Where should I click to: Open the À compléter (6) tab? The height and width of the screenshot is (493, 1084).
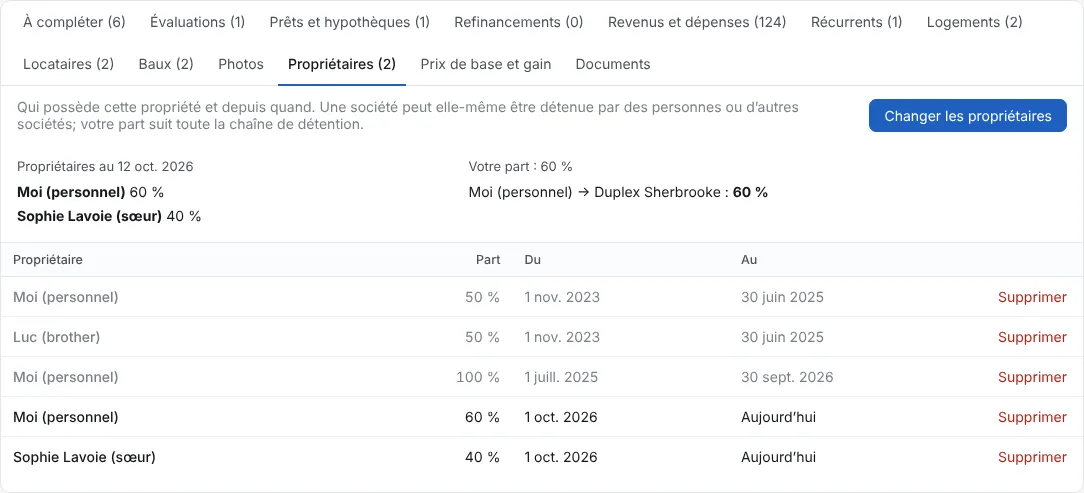pyautogui.click(x=74, y=22)
